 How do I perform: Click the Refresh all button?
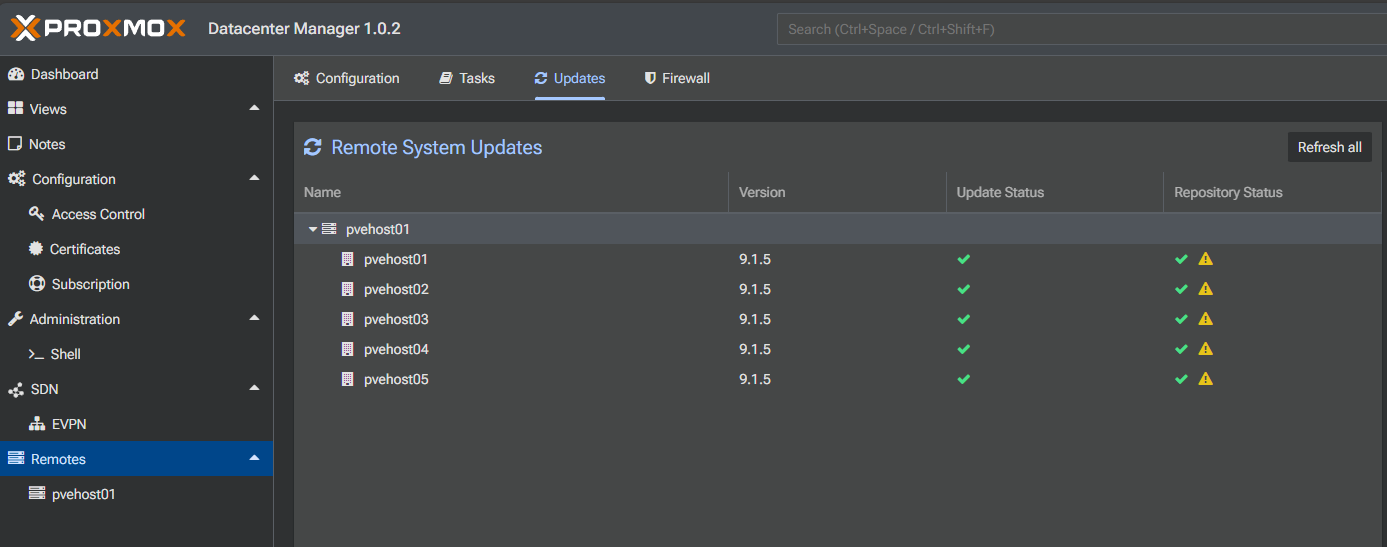pos(1329,147)
